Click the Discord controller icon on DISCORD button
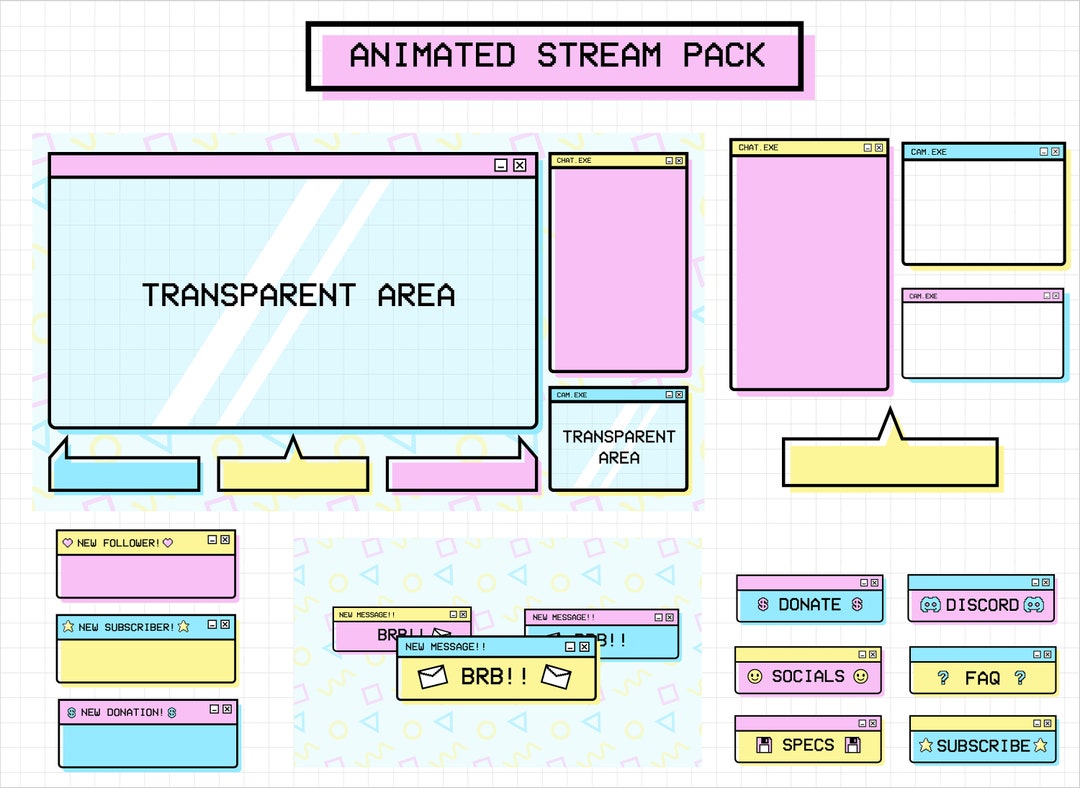This screenshot has width=1080, height=788. [x=930, y=604]
